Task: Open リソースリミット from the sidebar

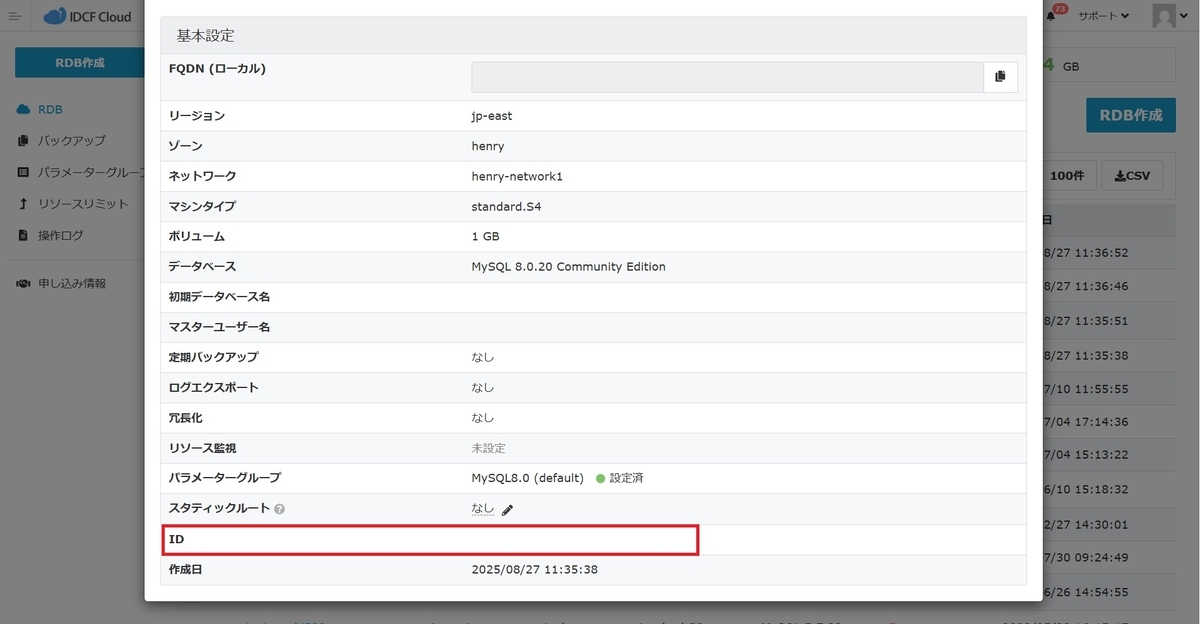Action: [82, 203]
